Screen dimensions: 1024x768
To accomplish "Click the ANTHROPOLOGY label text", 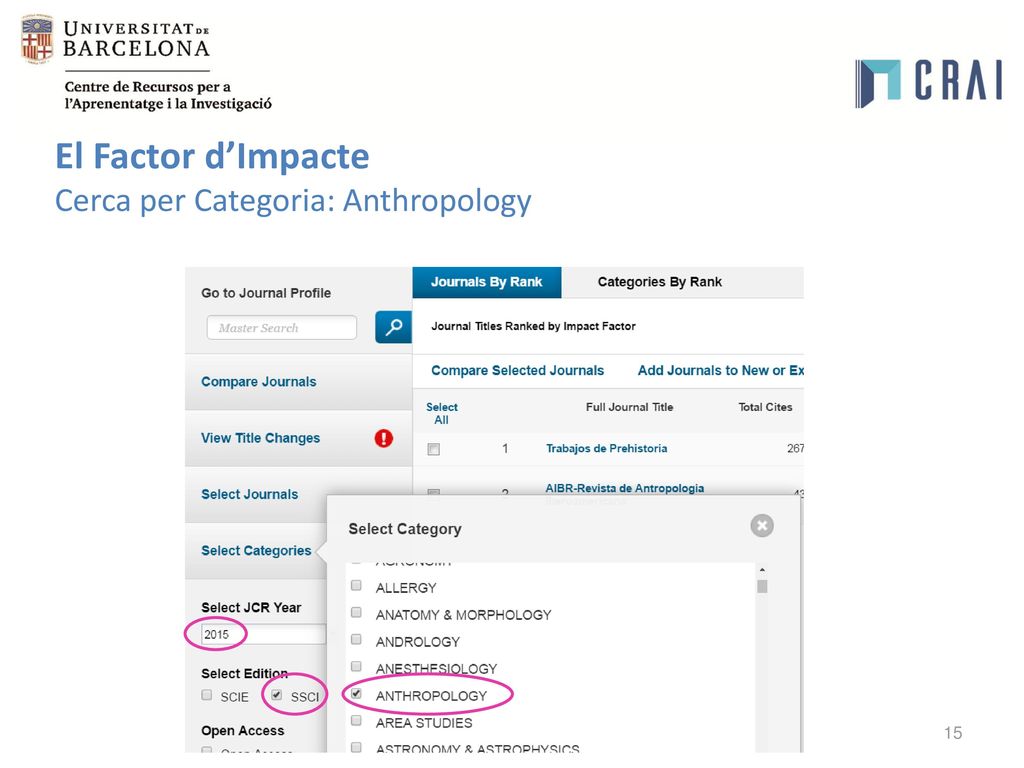I will [431, 696].
